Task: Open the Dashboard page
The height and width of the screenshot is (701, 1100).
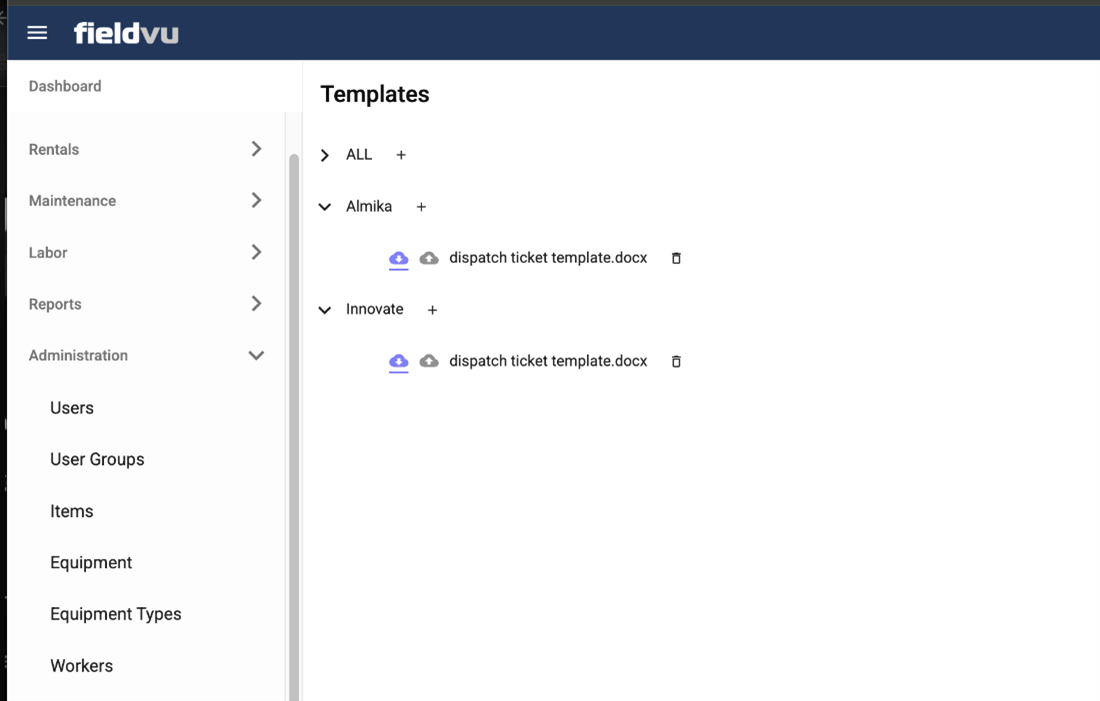Action: click(65, 86)
